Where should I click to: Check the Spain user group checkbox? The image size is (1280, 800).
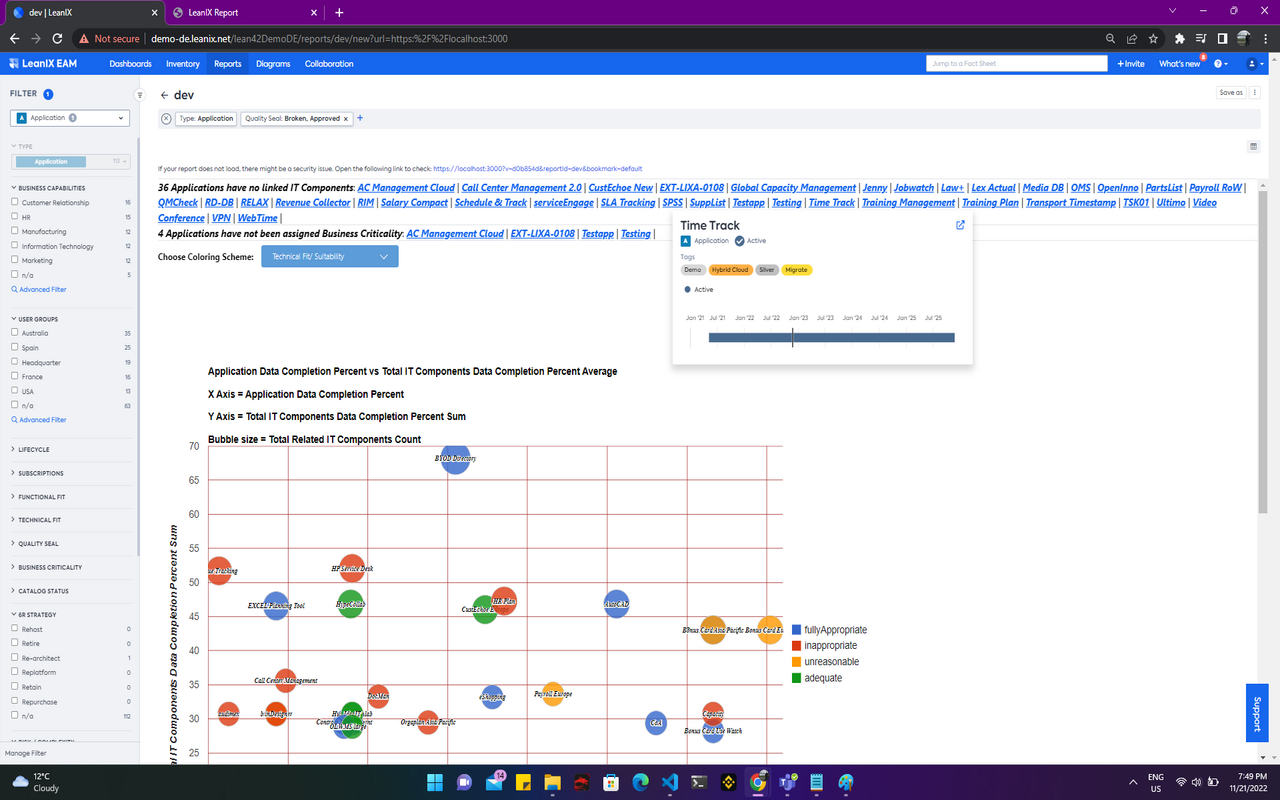tap(14, 348)
